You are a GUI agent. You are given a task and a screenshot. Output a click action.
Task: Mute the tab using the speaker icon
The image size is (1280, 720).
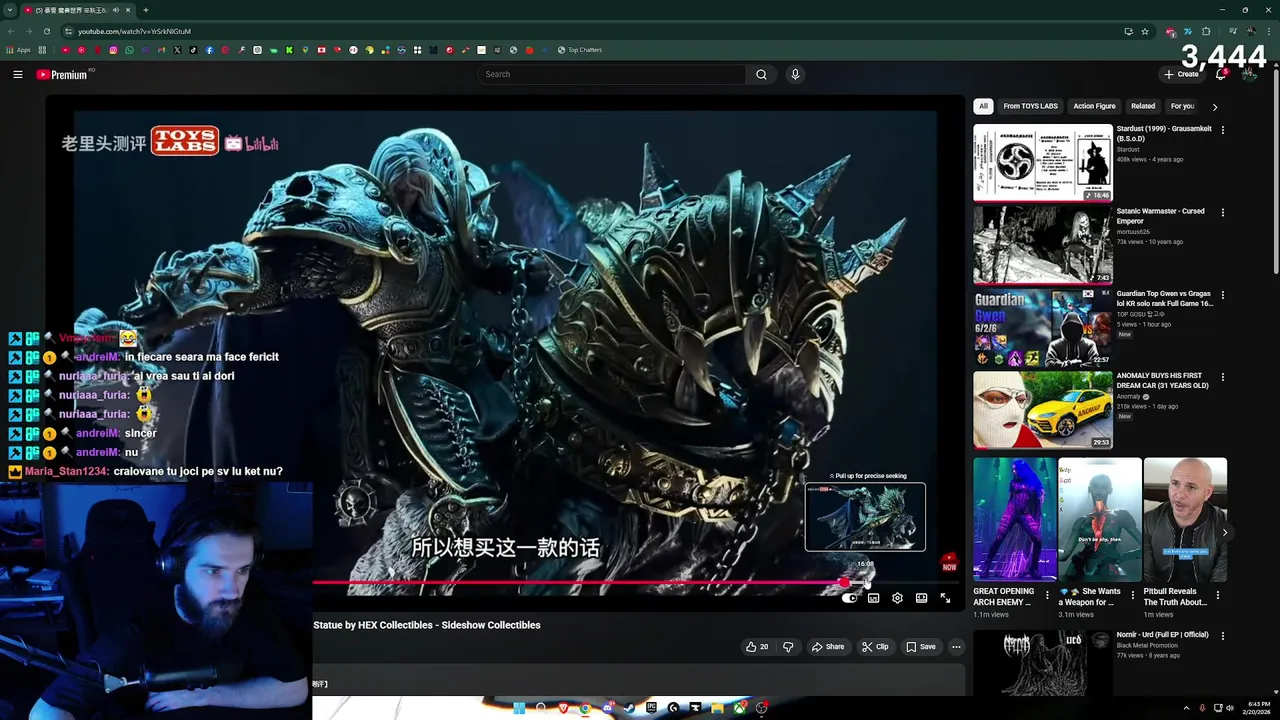[115, 10]
